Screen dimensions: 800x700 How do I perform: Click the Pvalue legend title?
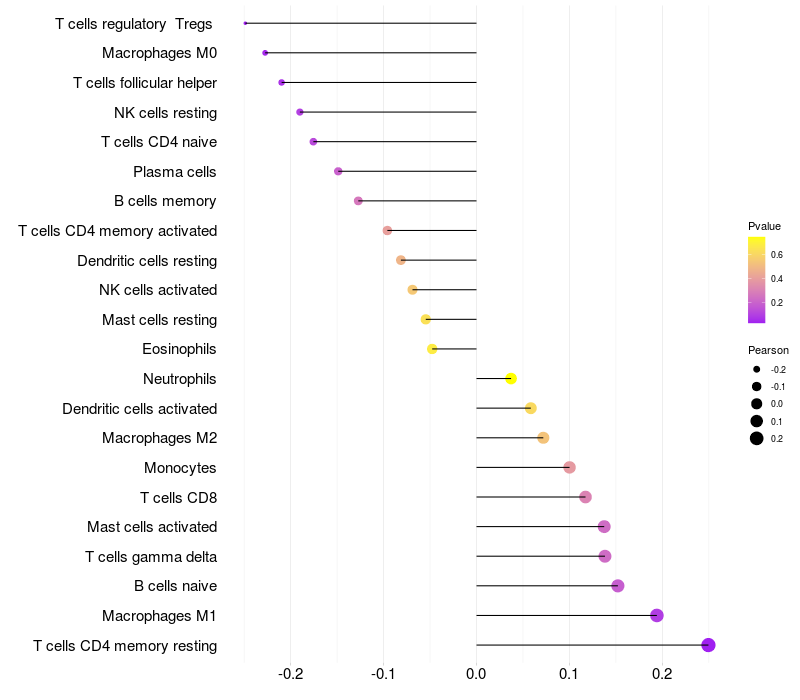click(764, 226)
